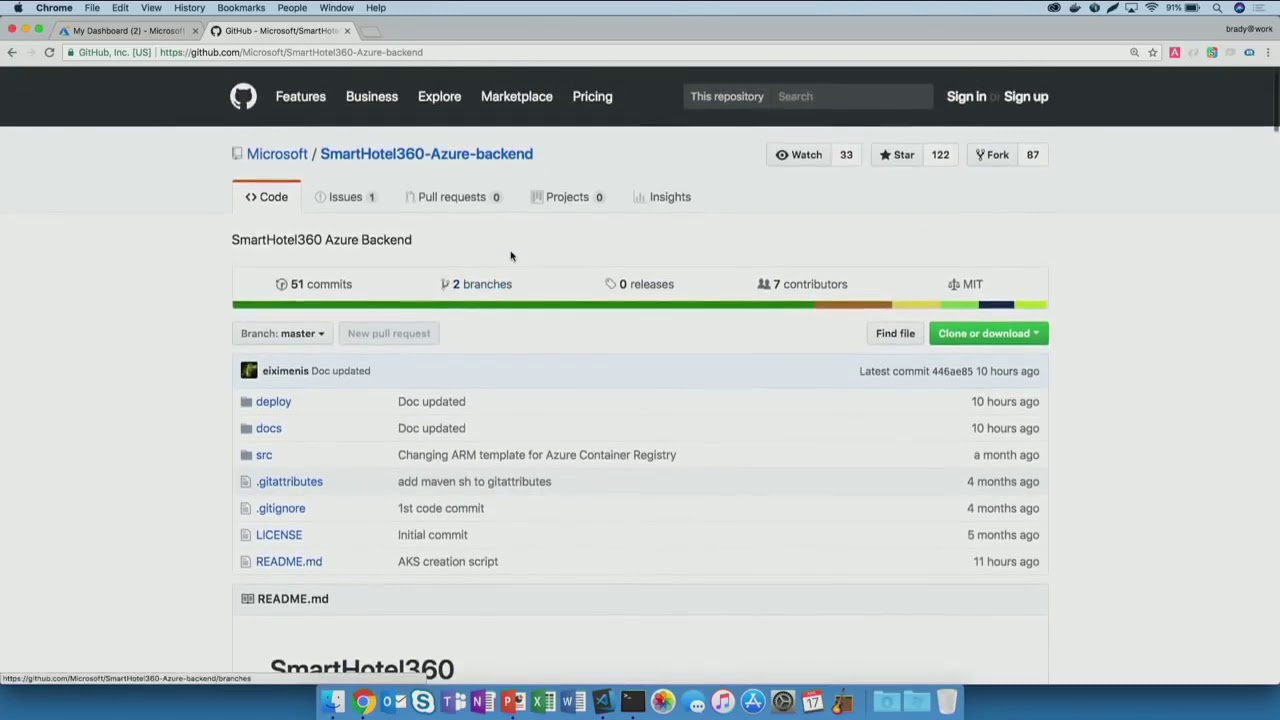The image size is (1280, 720).
Task: Open the History menu in menu bar
Action: click(189, 8)
